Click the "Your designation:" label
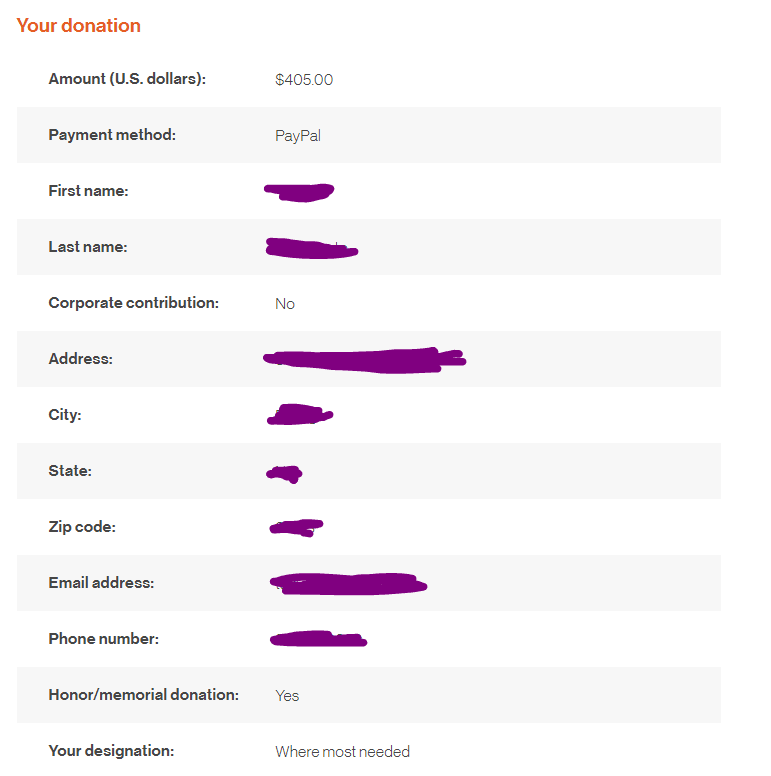The height and width of the screenshot is (776, 771). pyautogui.click(x=111, y=751)
